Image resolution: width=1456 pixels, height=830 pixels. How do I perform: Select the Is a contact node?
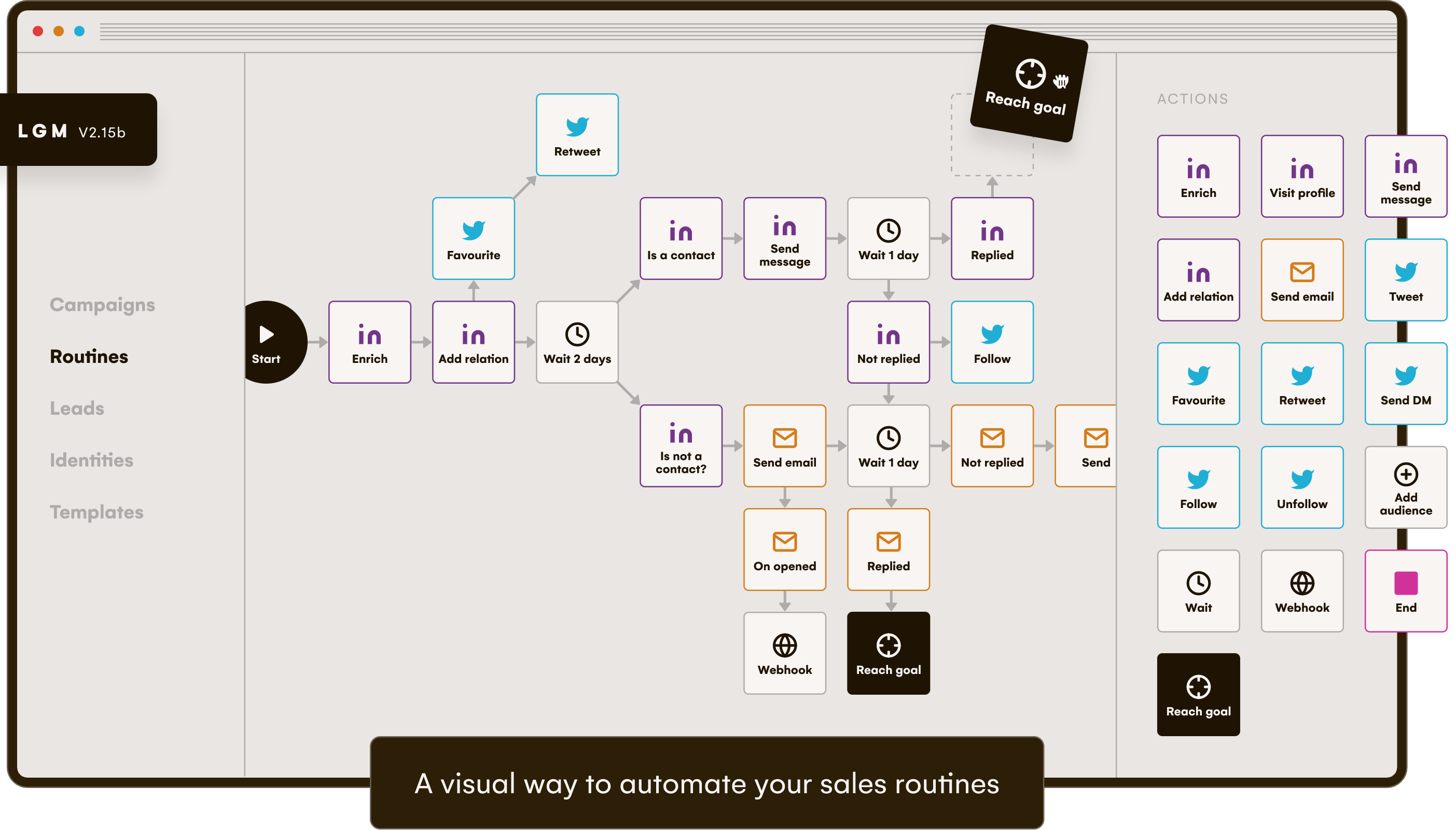click(681, 238)
